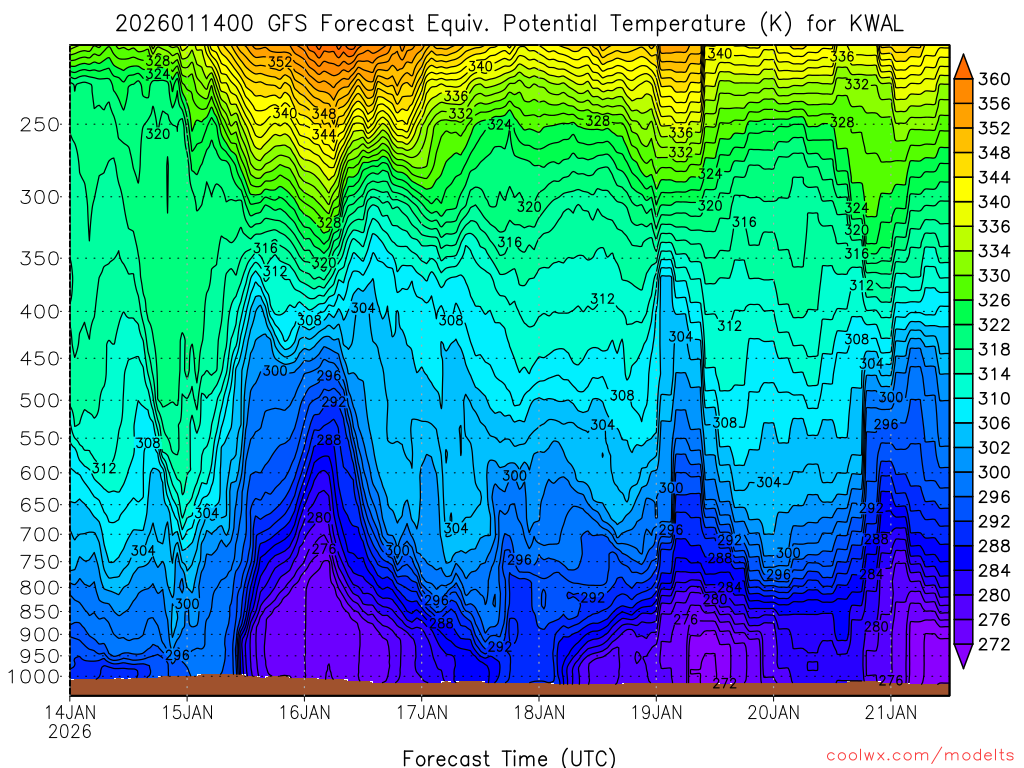Click the 350 pressure level axis label

40,258
